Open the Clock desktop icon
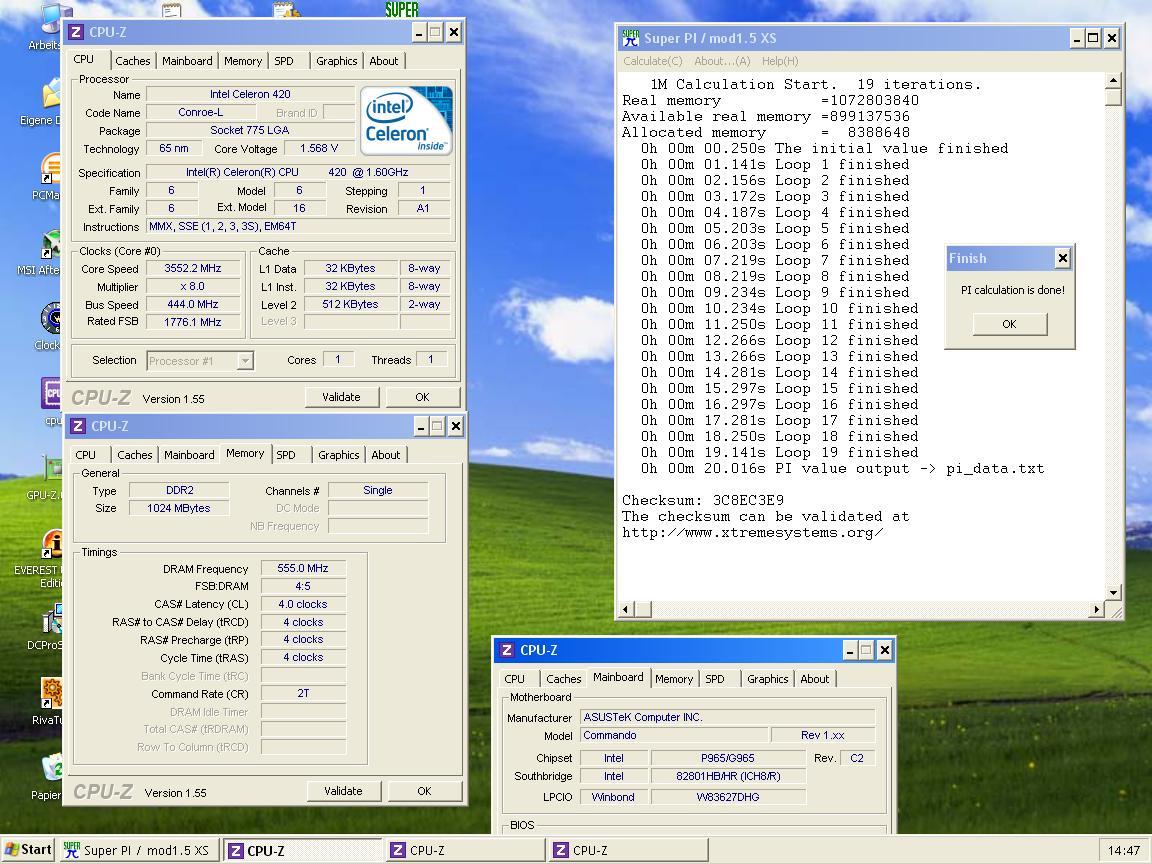This screenshot has width=1152, height=864. coord(51,320)
